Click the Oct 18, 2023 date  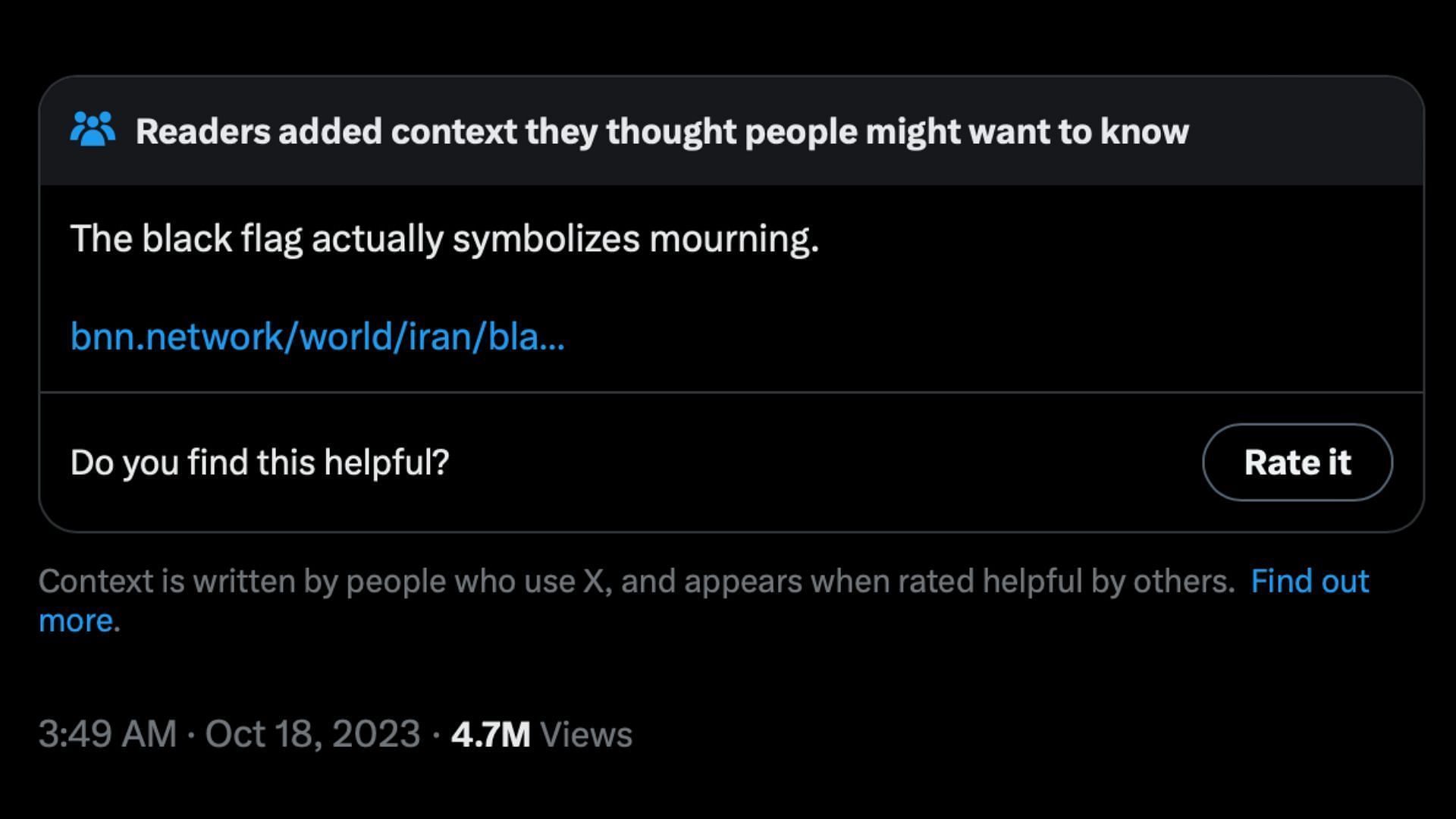312,734
